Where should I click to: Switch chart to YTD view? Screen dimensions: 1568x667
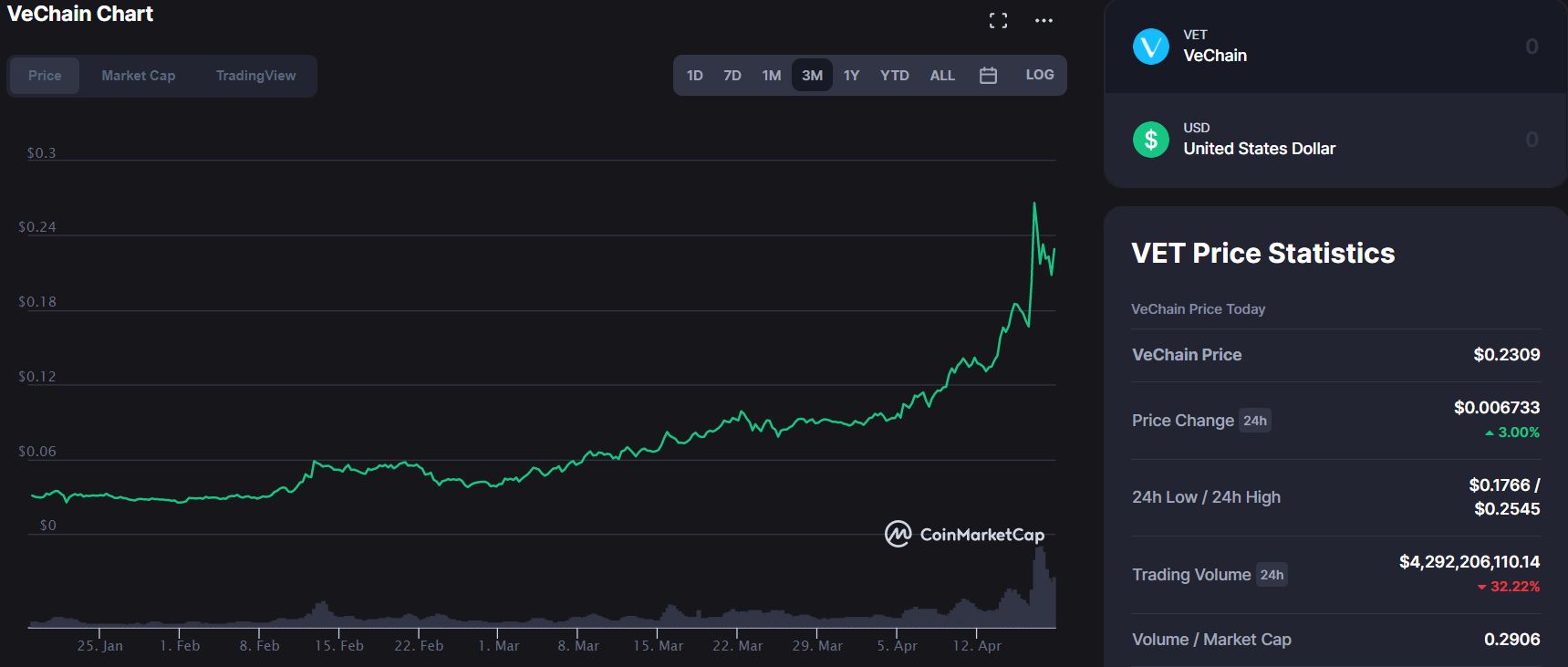894,75
